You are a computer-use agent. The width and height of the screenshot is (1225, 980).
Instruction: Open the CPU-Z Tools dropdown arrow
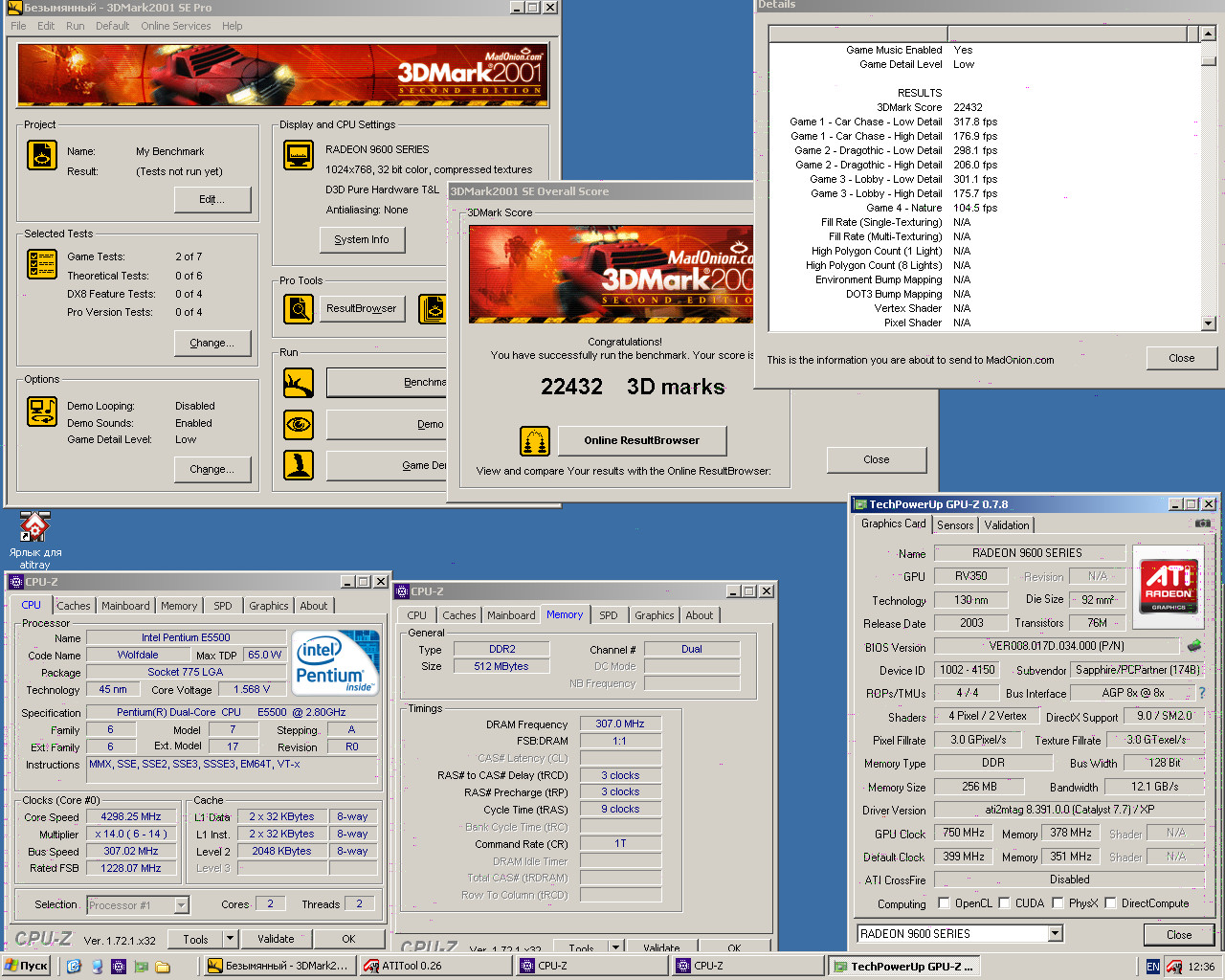[x=230, y=939]
